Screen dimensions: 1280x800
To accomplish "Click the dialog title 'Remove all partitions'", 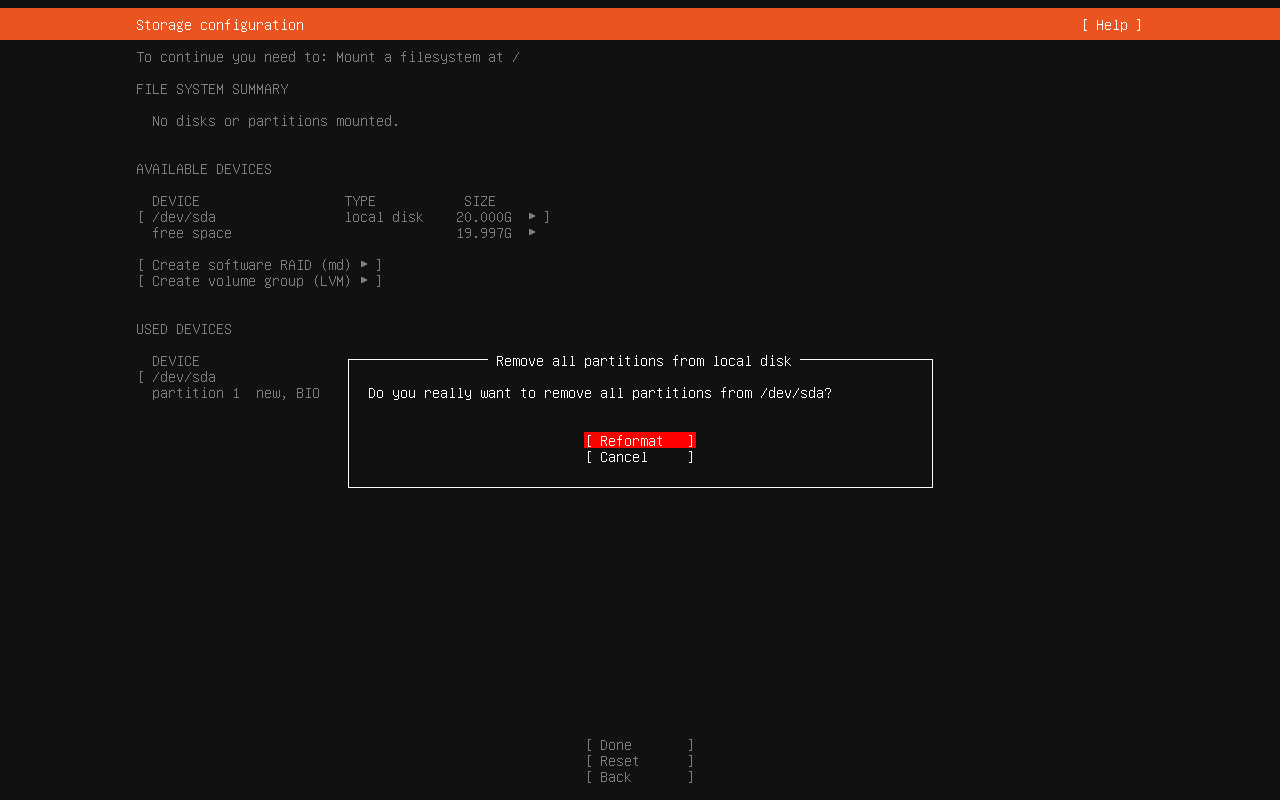I will pyautogui.click(x=643, y=361).
